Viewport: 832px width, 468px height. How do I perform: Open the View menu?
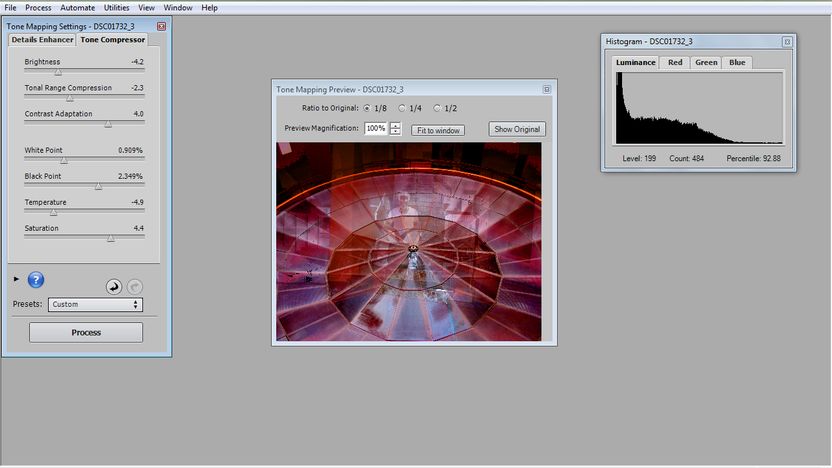point(146,8)
